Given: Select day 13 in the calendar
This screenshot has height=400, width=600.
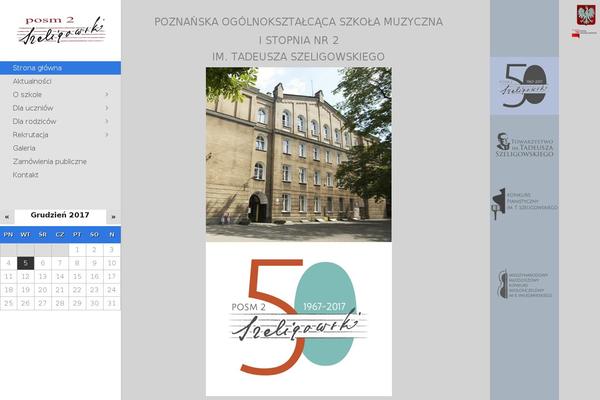Looking at the screenshot, I should pyautogui.click(x=43, y=276).
